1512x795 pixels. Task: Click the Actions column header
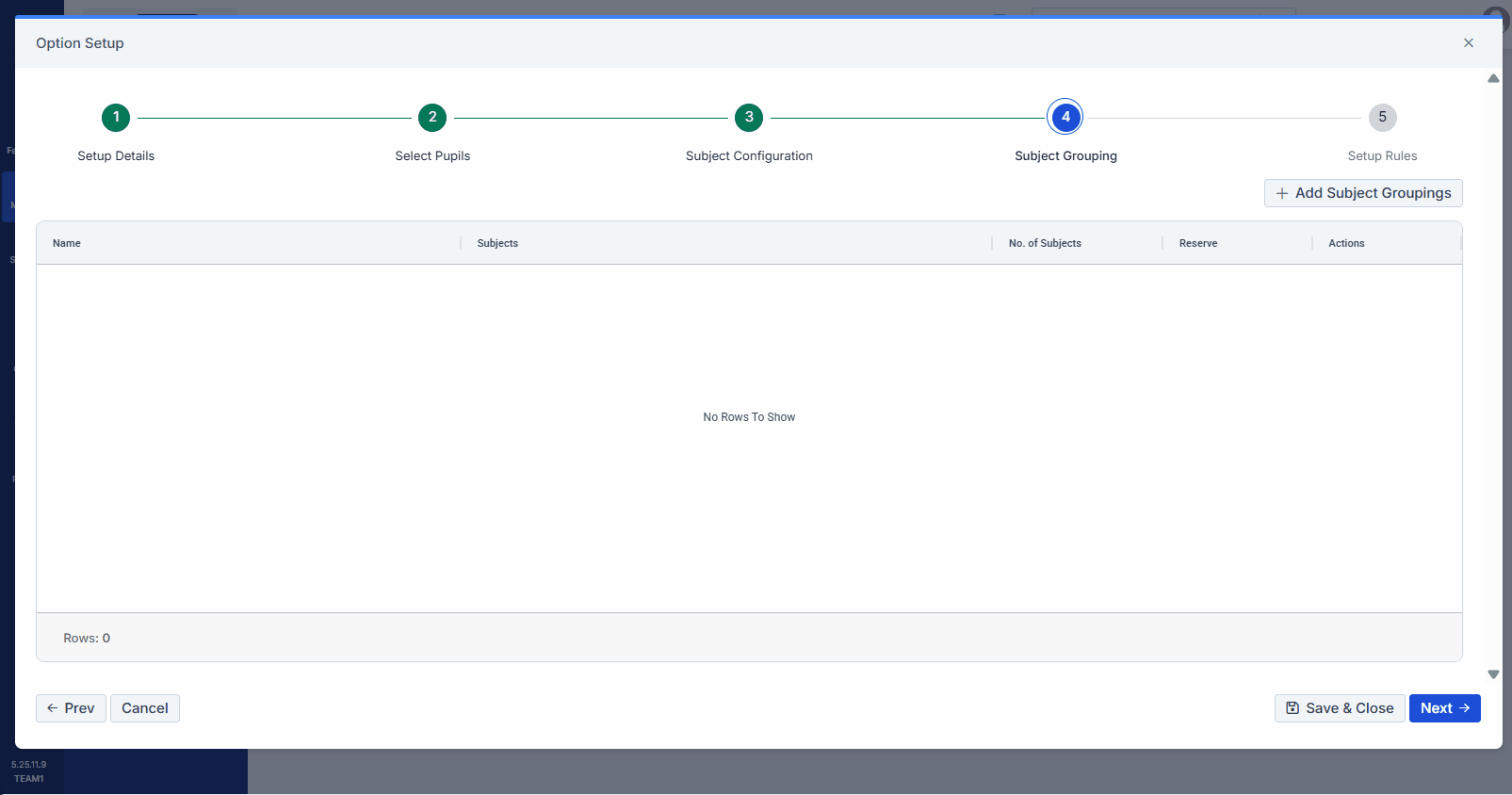(x=1346, y=243)
